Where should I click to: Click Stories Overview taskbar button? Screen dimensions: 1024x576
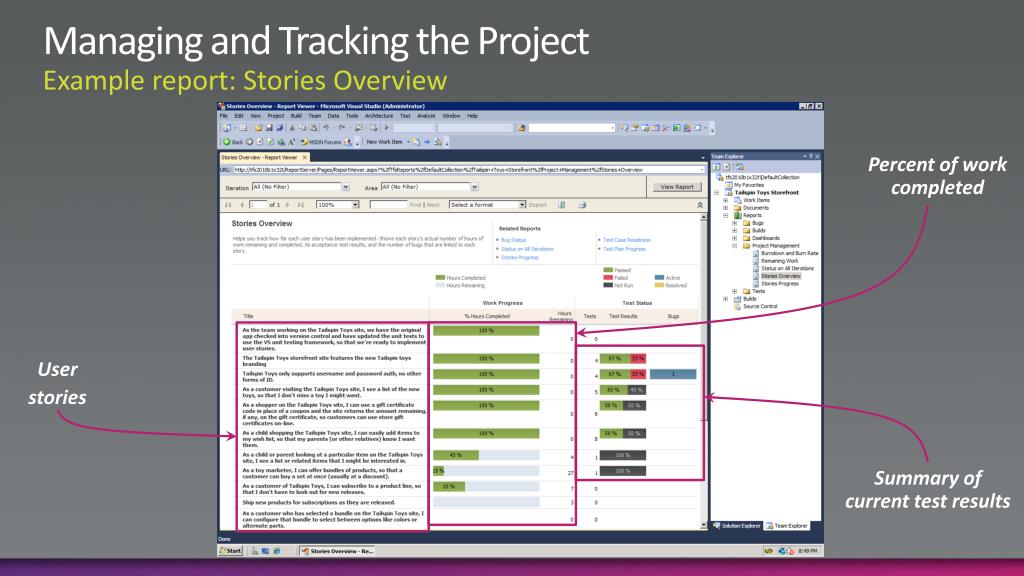337,551
